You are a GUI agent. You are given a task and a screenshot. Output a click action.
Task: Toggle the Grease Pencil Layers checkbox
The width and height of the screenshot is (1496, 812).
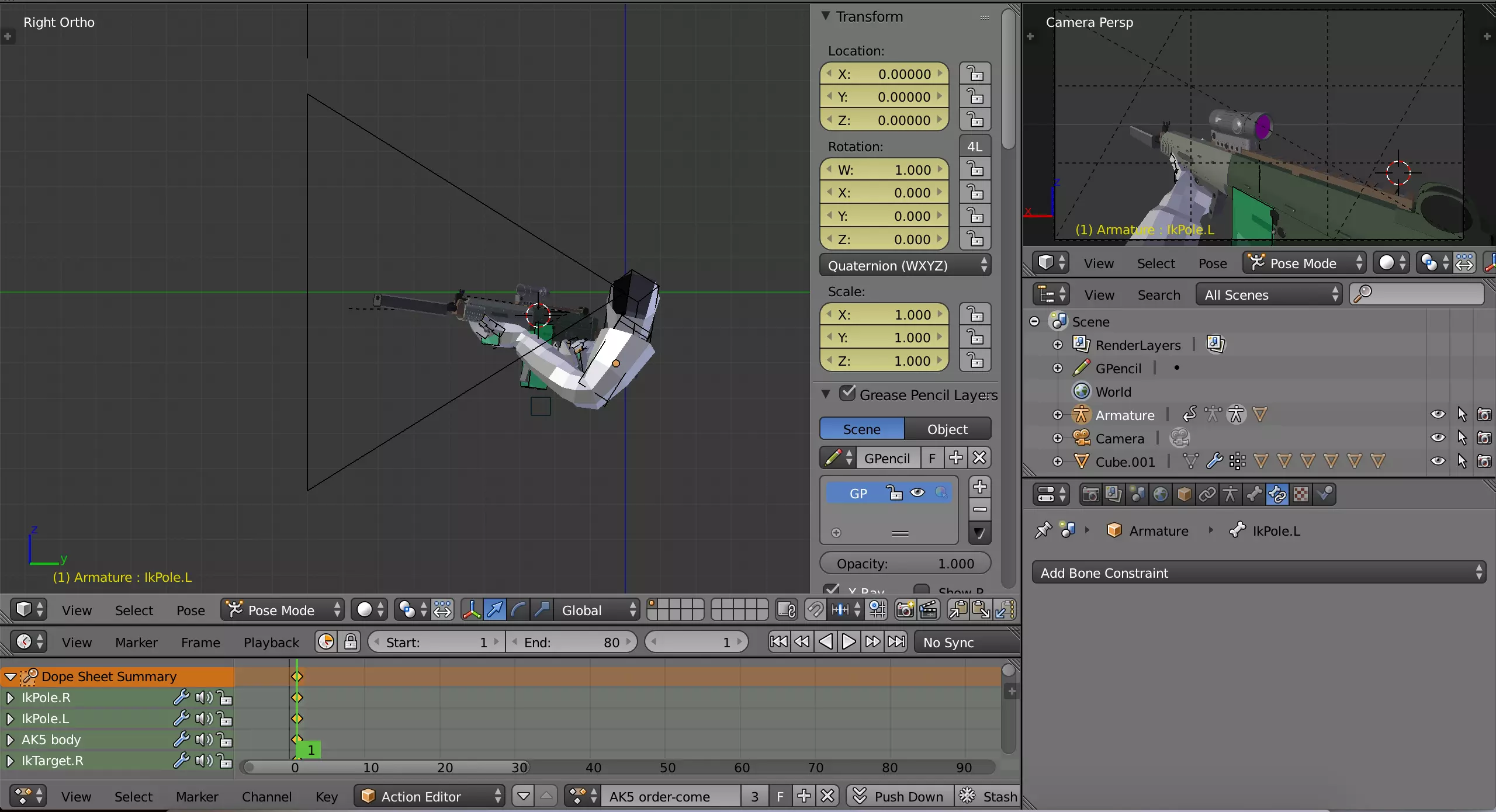point(847,394)
